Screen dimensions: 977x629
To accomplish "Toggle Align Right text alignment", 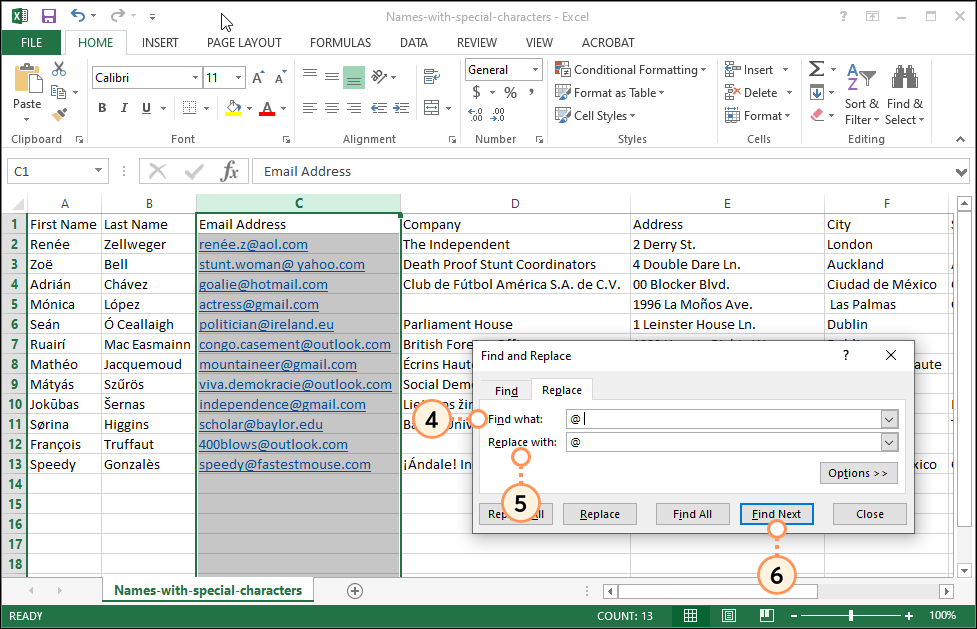I will point(354,108).
